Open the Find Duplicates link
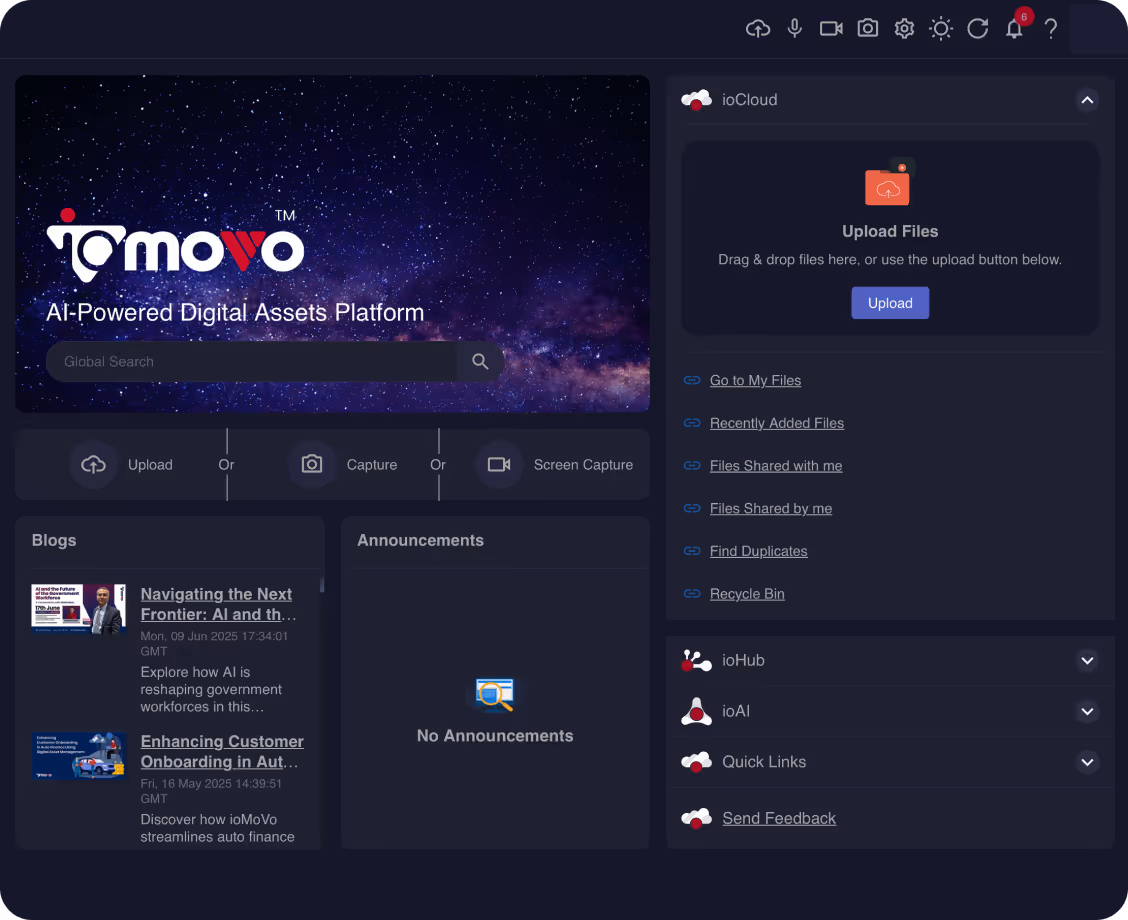The width and height of the screenshot is (1128, 920). (x=758, y=551)
